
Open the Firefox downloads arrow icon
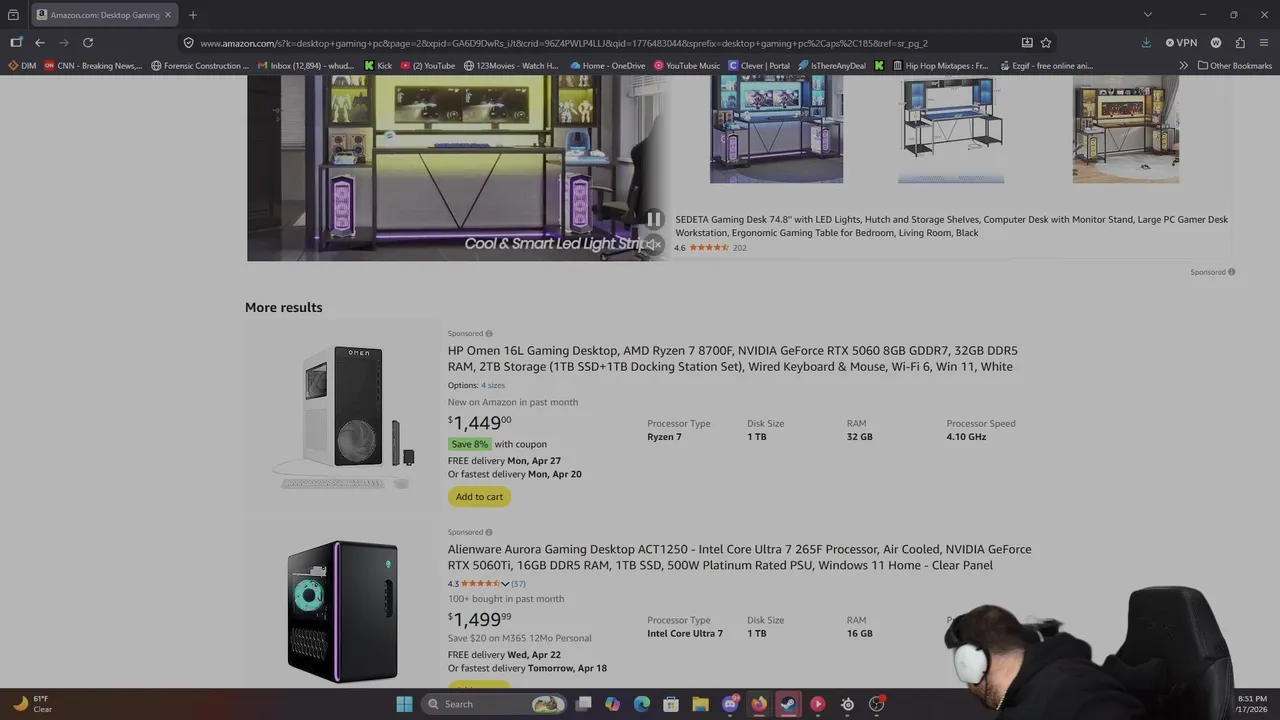pos(1146,43)
